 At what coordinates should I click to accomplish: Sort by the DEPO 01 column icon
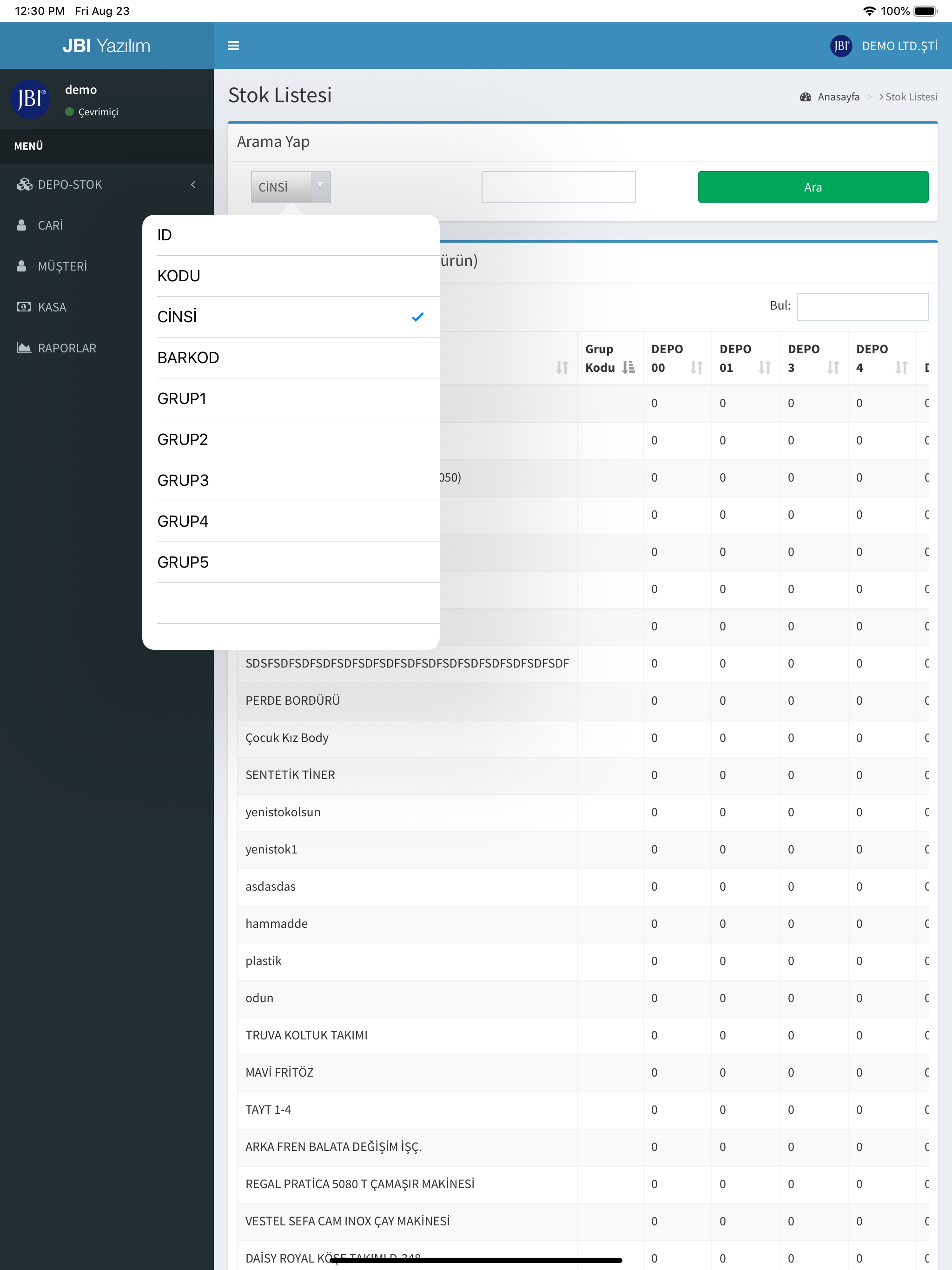pos(764,367)
